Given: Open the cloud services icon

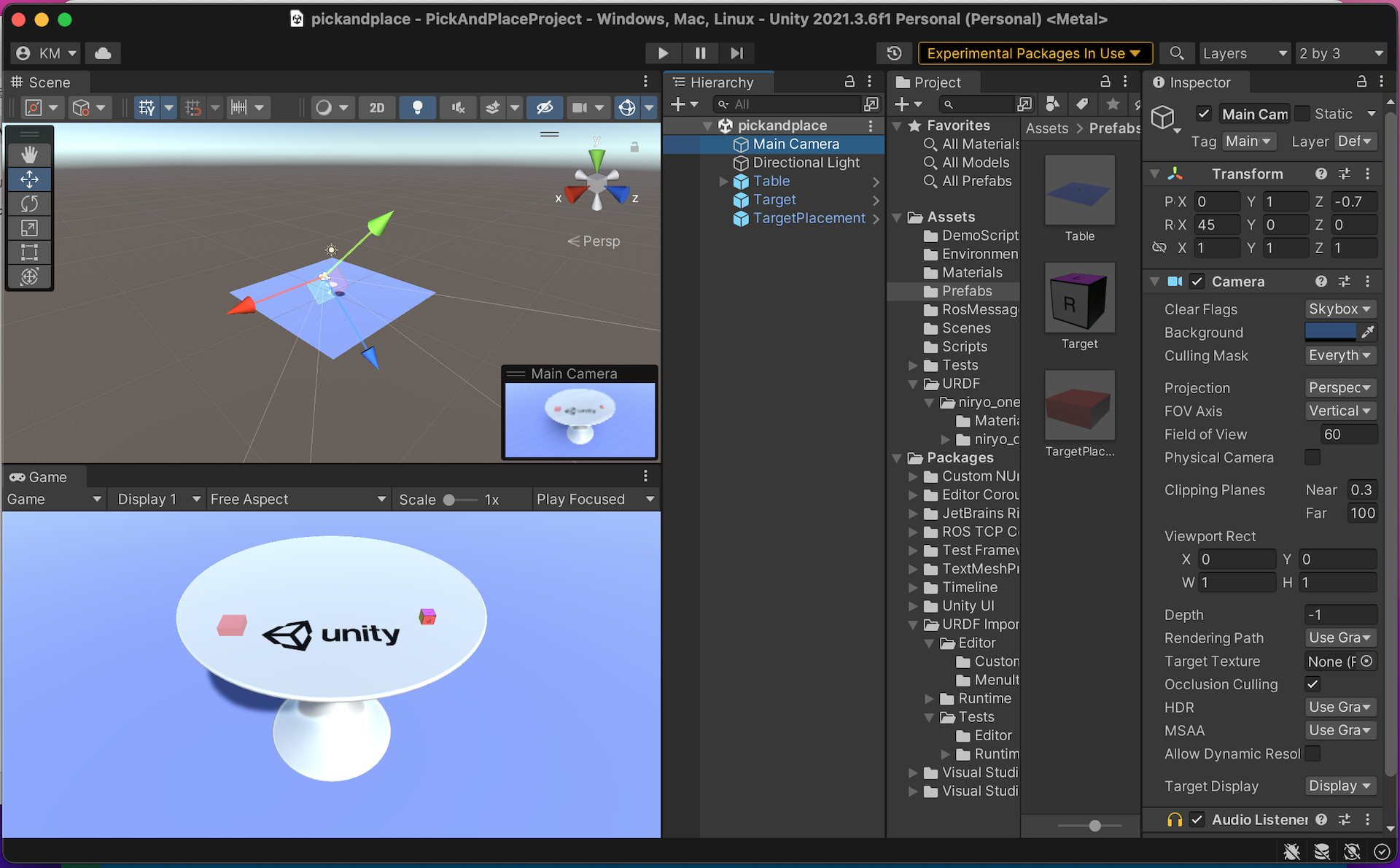Looking at the screenshot, I should coord(104,53).
